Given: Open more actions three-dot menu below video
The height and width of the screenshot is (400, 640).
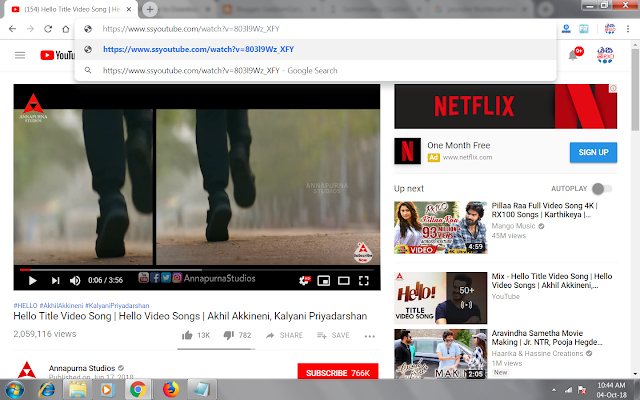Looking at the screenshot, I should [369, 336].
